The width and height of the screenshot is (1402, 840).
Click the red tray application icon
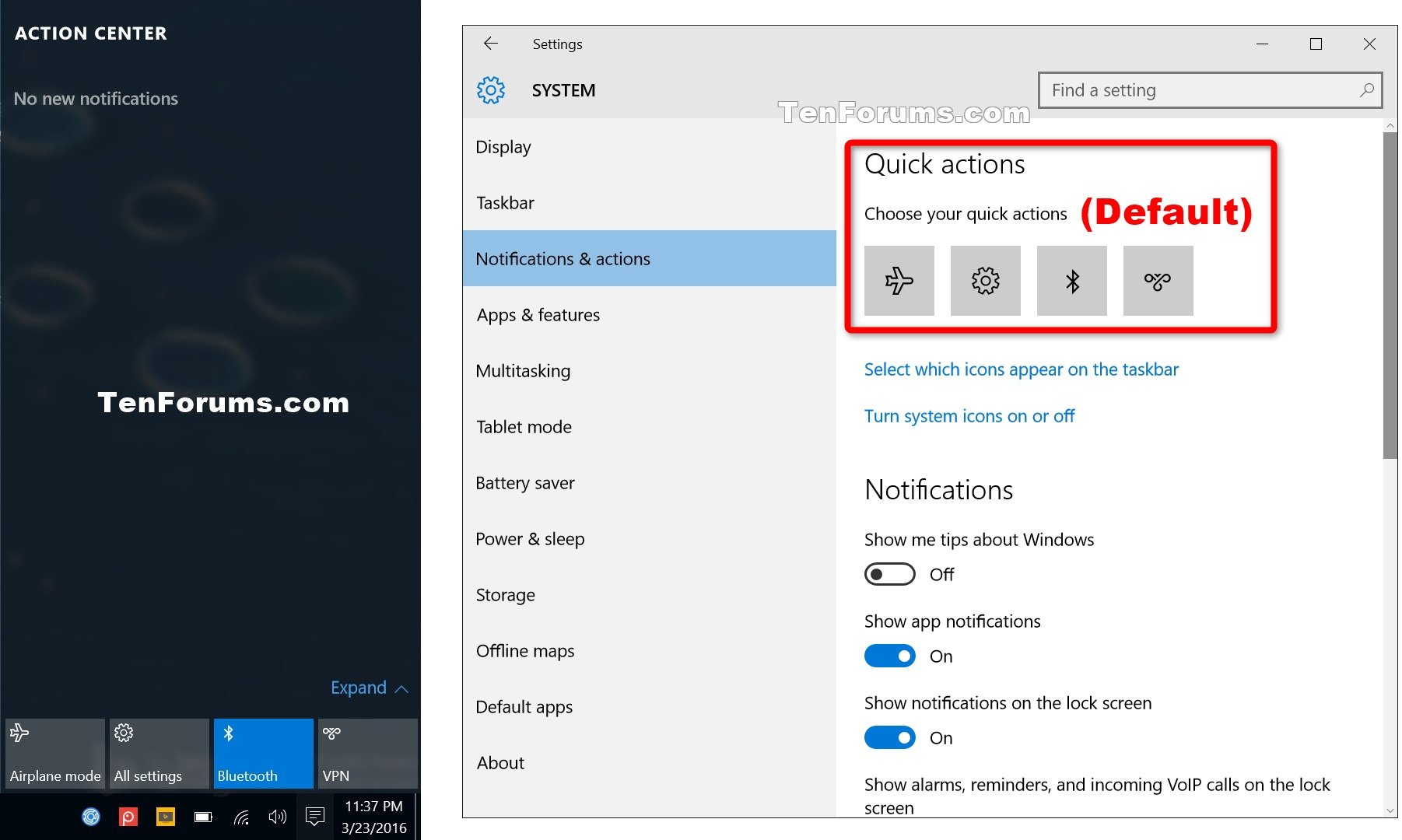(x=128, y=817)
